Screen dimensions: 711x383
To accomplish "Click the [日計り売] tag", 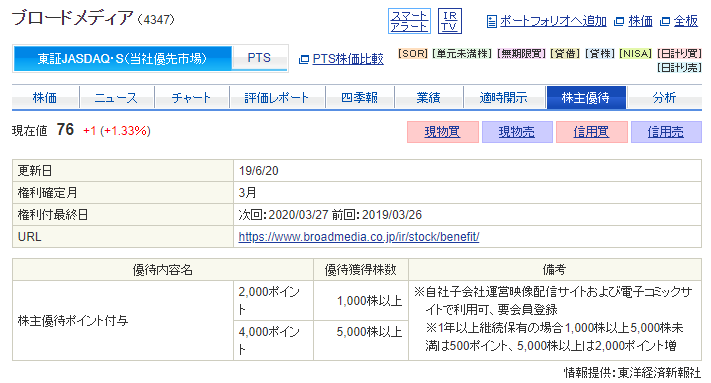I will coord(679,68).
